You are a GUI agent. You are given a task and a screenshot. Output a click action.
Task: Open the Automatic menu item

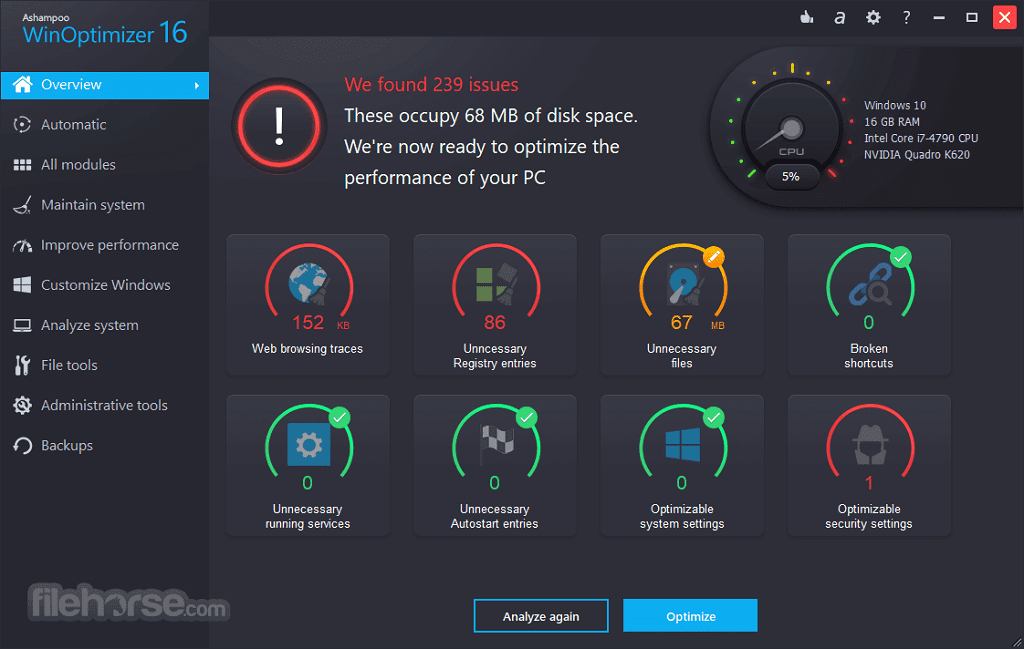pyautogui.click(x=74, y=125)
